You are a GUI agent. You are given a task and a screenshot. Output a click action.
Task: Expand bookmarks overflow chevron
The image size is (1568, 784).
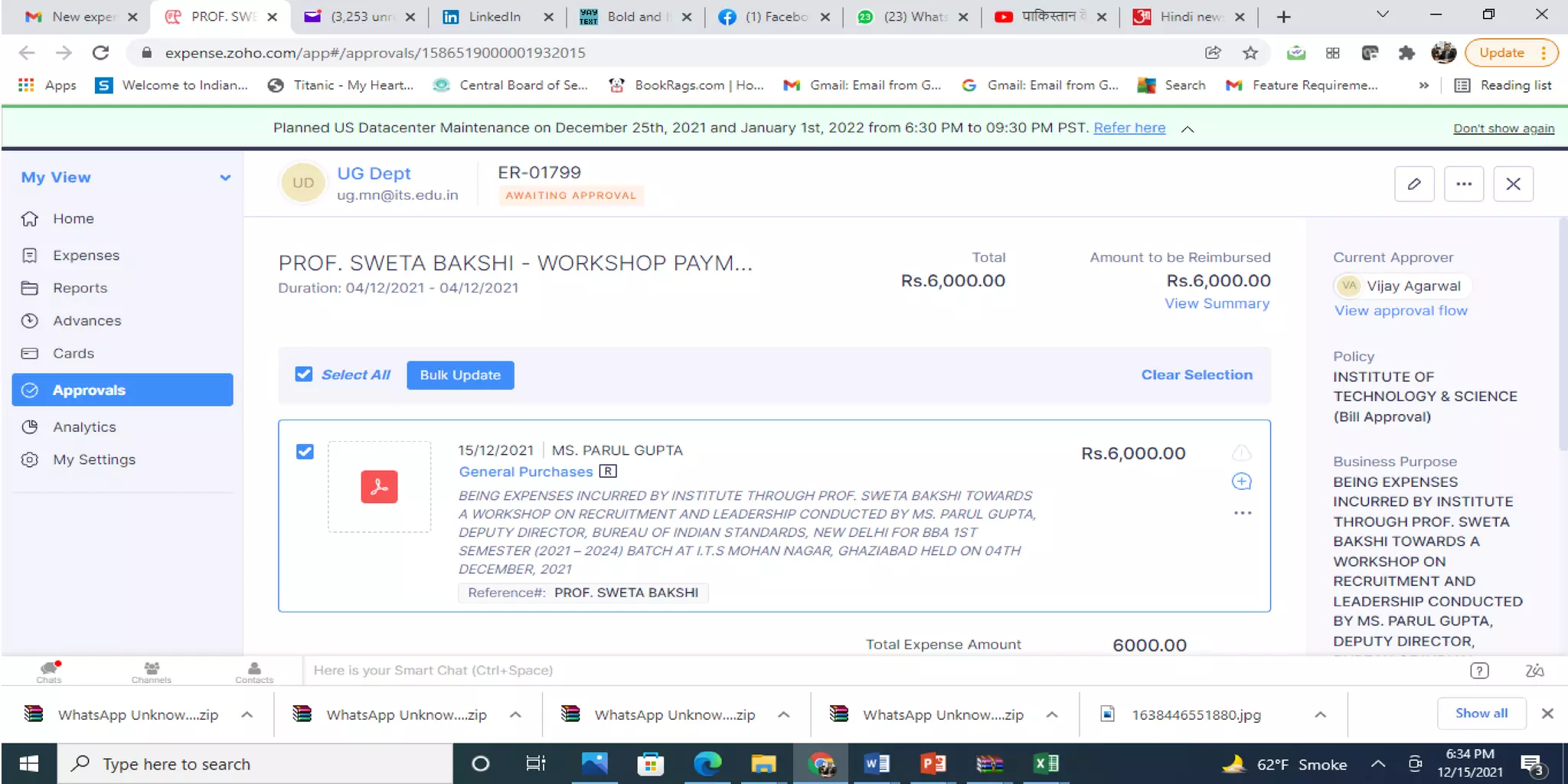click(1423, 85)
